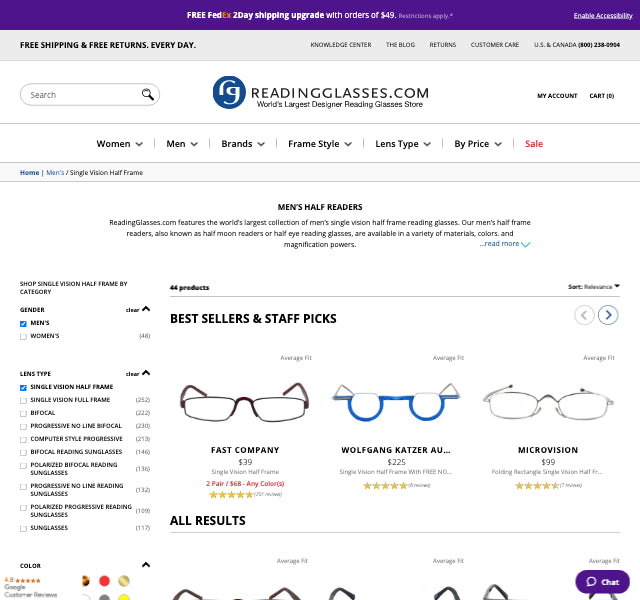Go to Home breadcrumb

[x=29, y=173]
